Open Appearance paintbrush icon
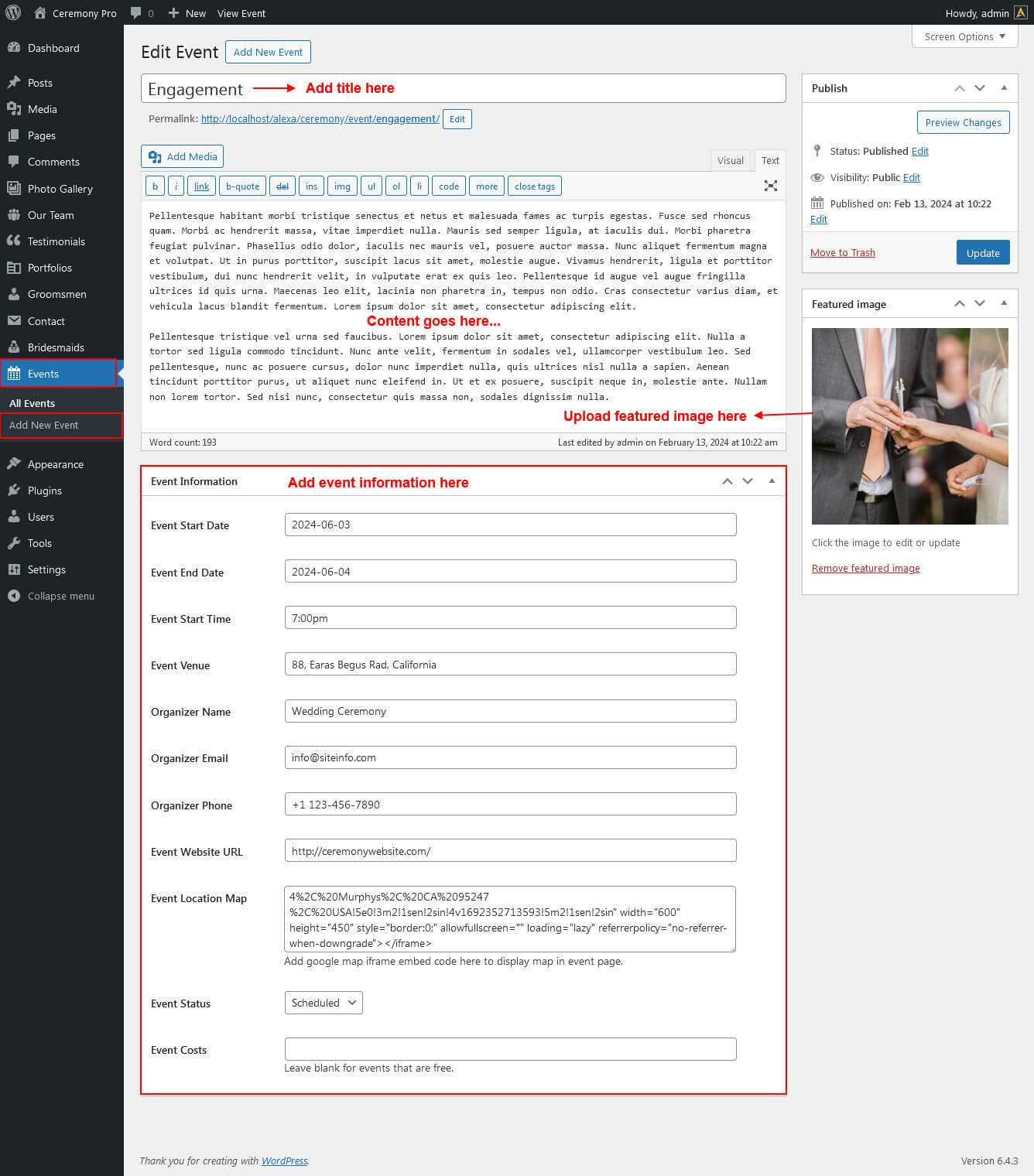The width and height of the screenshot is (1034, 1176). click(x=14, y=464)
